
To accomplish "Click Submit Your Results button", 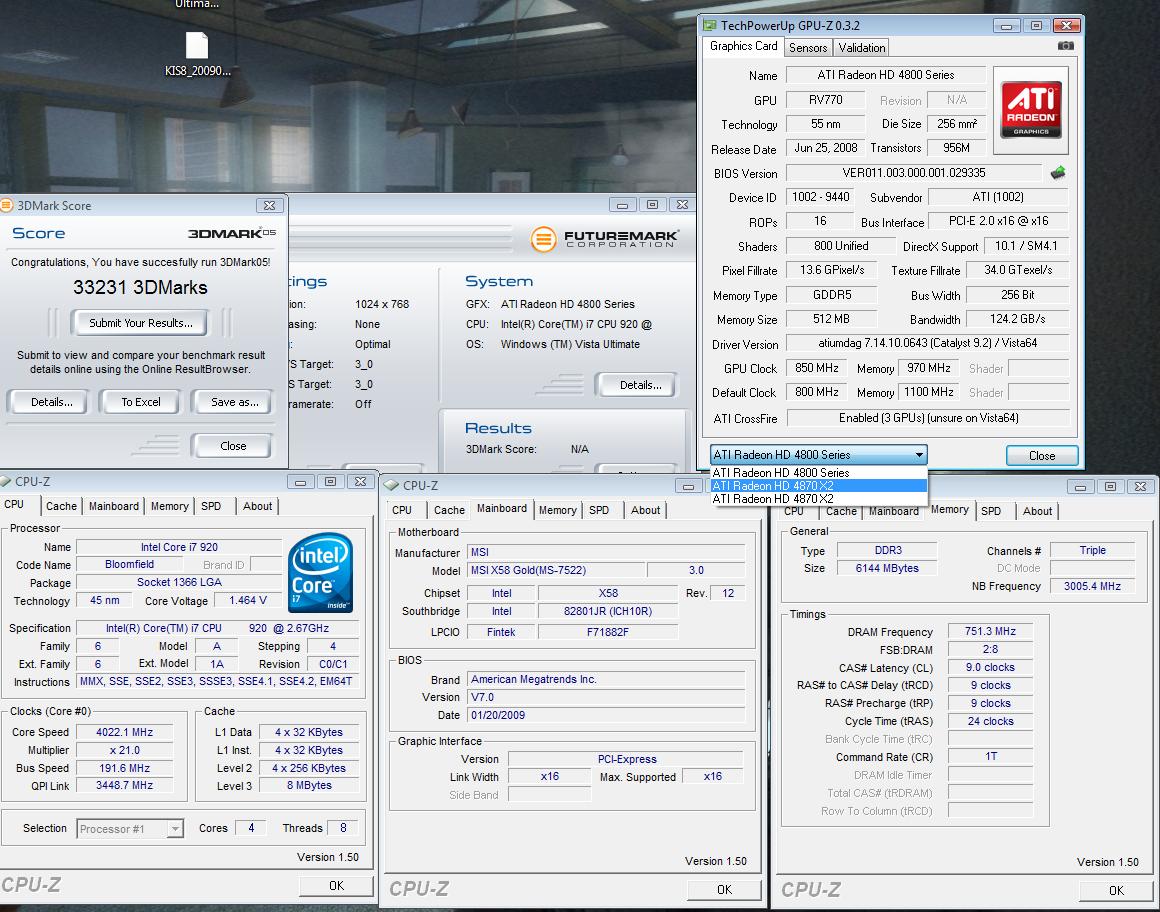I will pyautogui.click(x=141, y=322).
